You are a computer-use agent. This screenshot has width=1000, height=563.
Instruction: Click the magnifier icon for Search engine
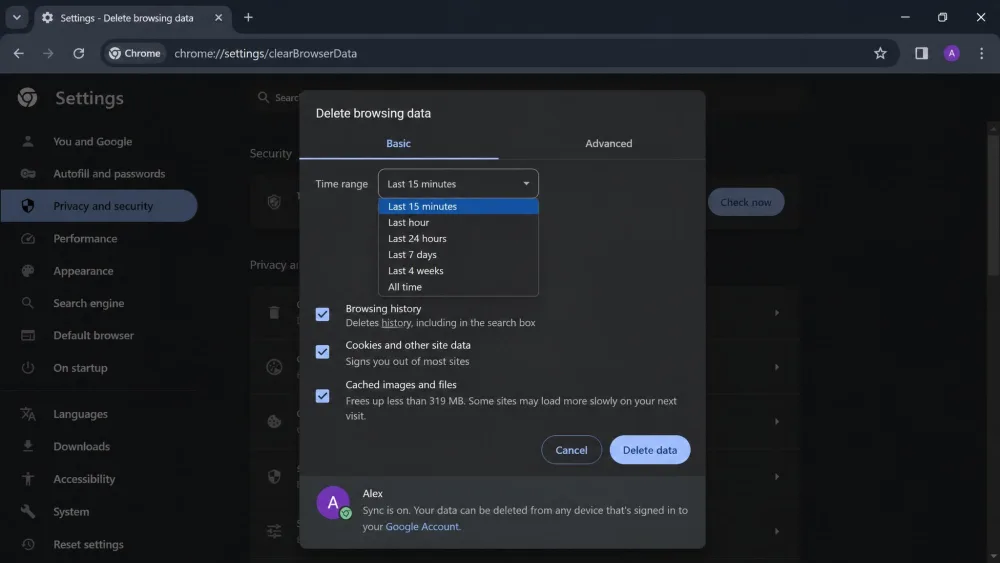pos(27,303)
